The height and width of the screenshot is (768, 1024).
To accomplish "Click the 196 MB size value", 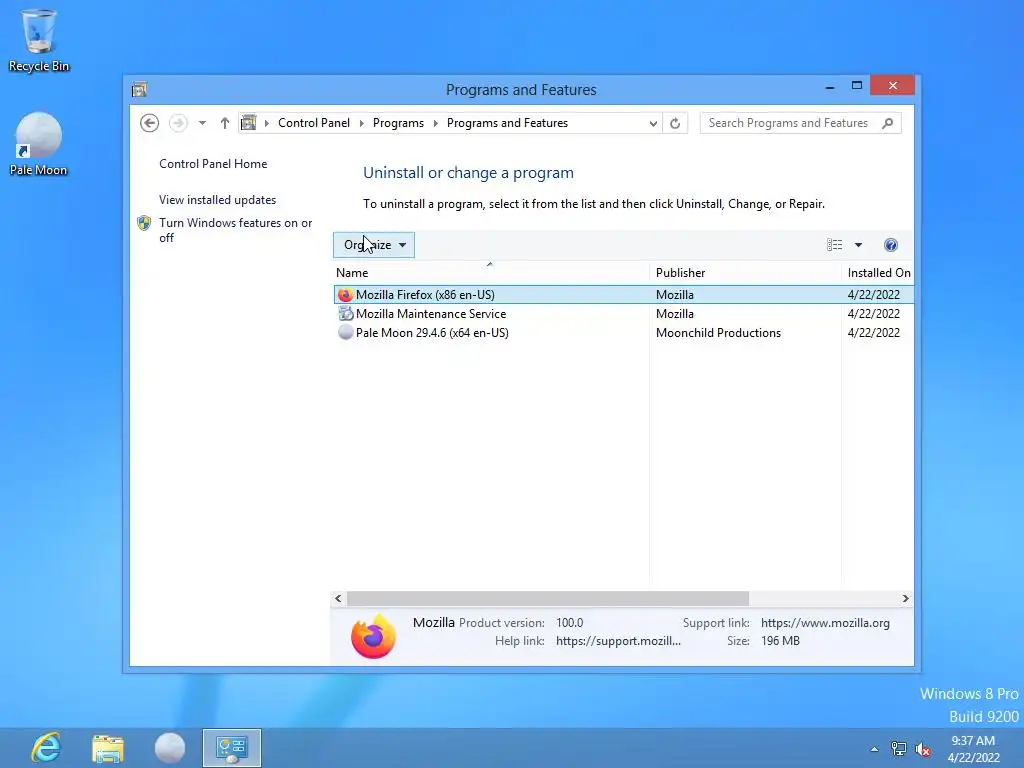I will coord(780,641).
